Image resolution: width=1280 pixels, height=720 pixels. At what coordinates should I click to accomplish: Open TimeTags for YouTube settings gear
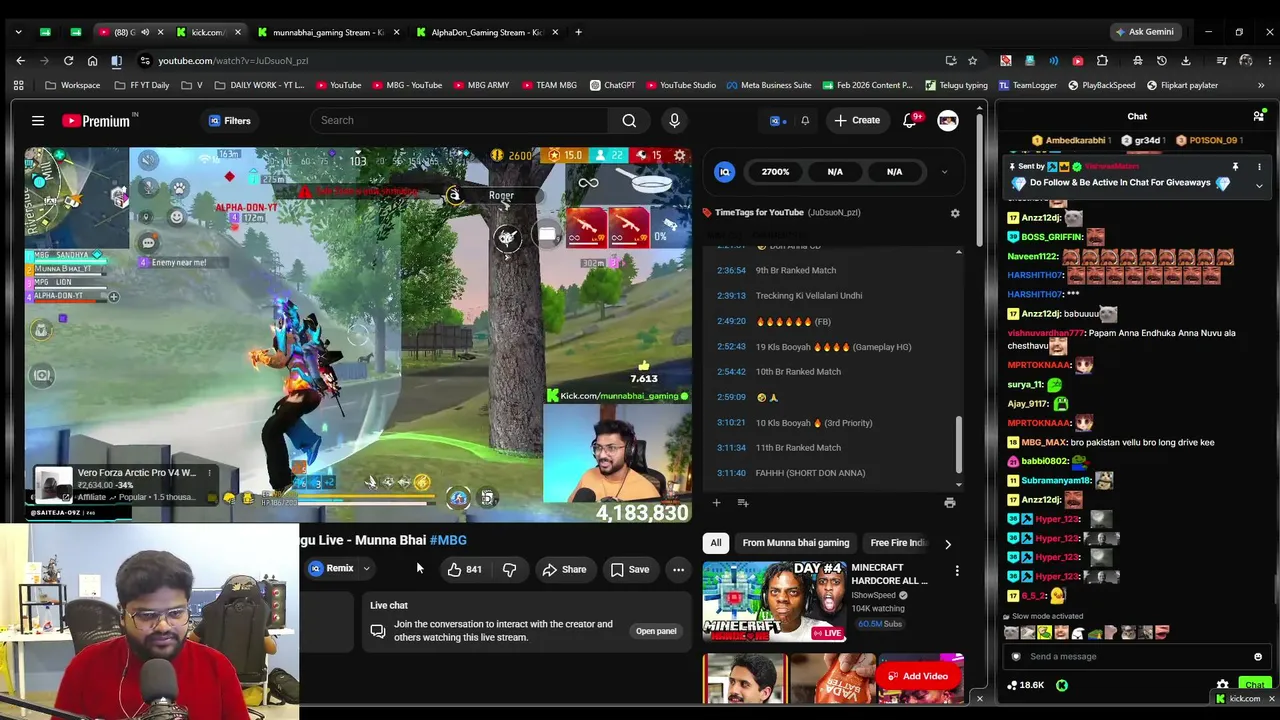click(x=955, y=213)
